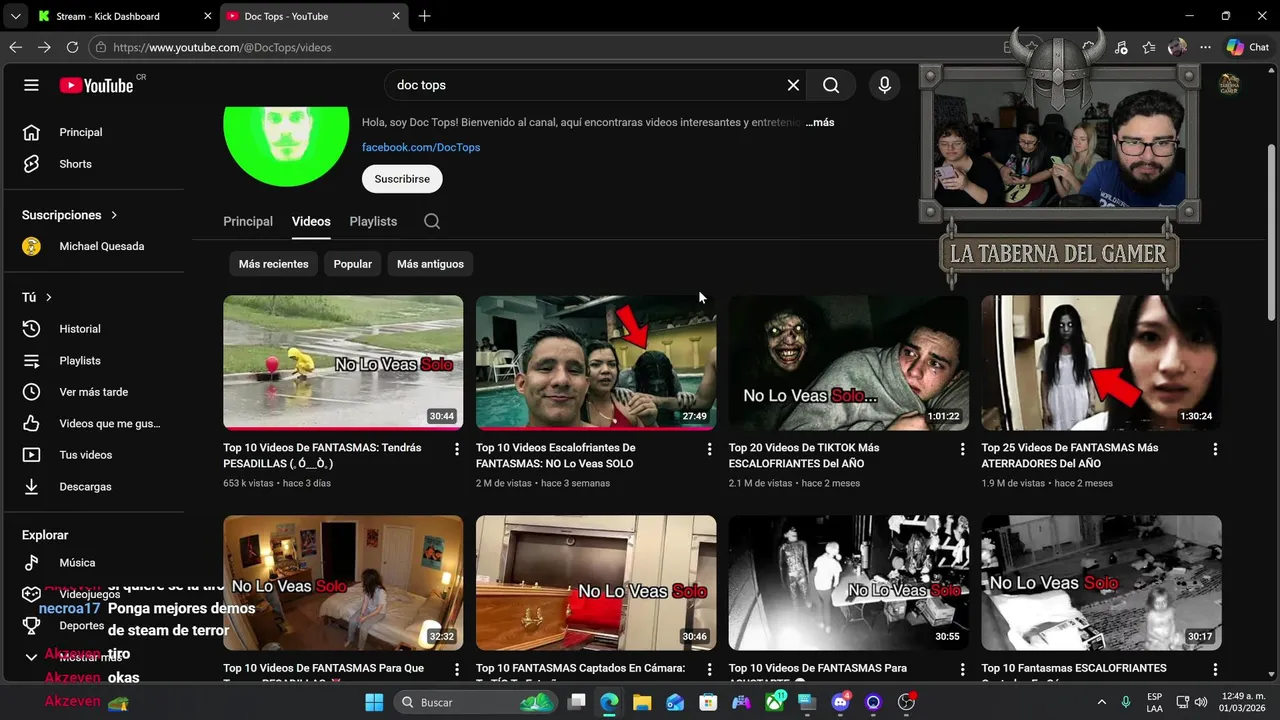Open the channel Playlists tab

pyautogui.click(x=373, y=221)
